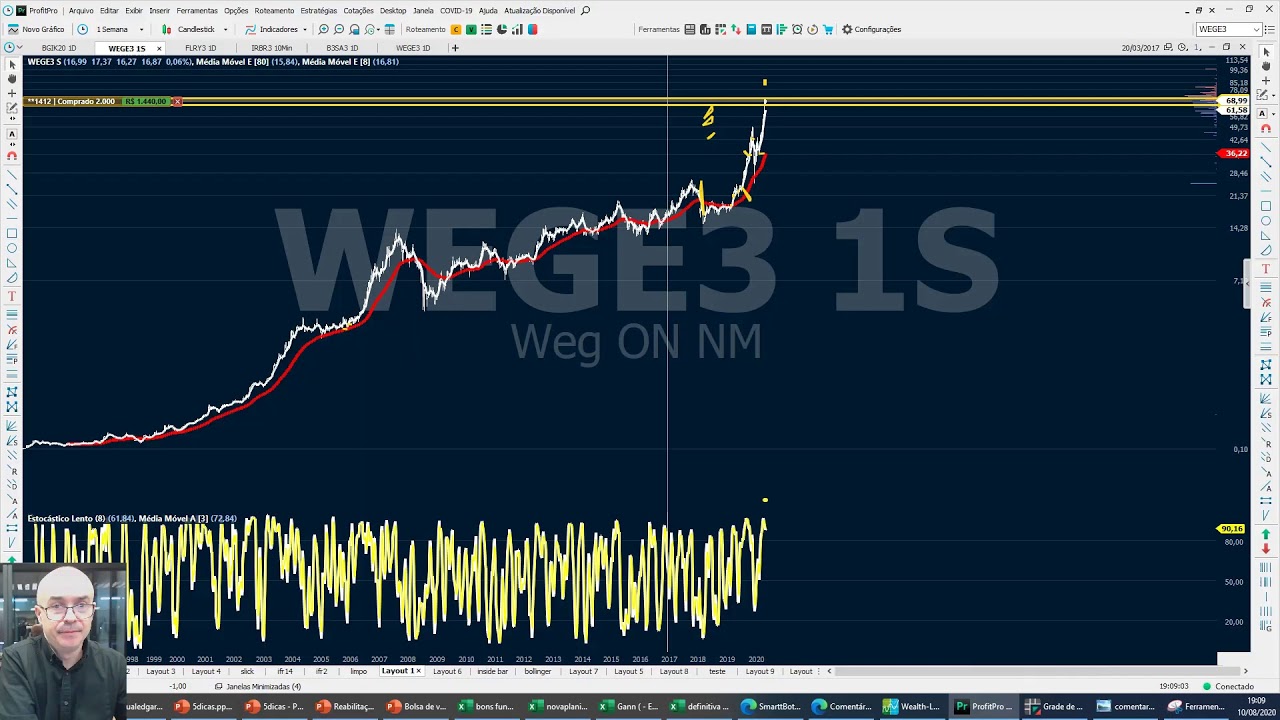Screen dimensions: 1280x720
Task: Add a new chart tab with plus
Action: [455, 48]
